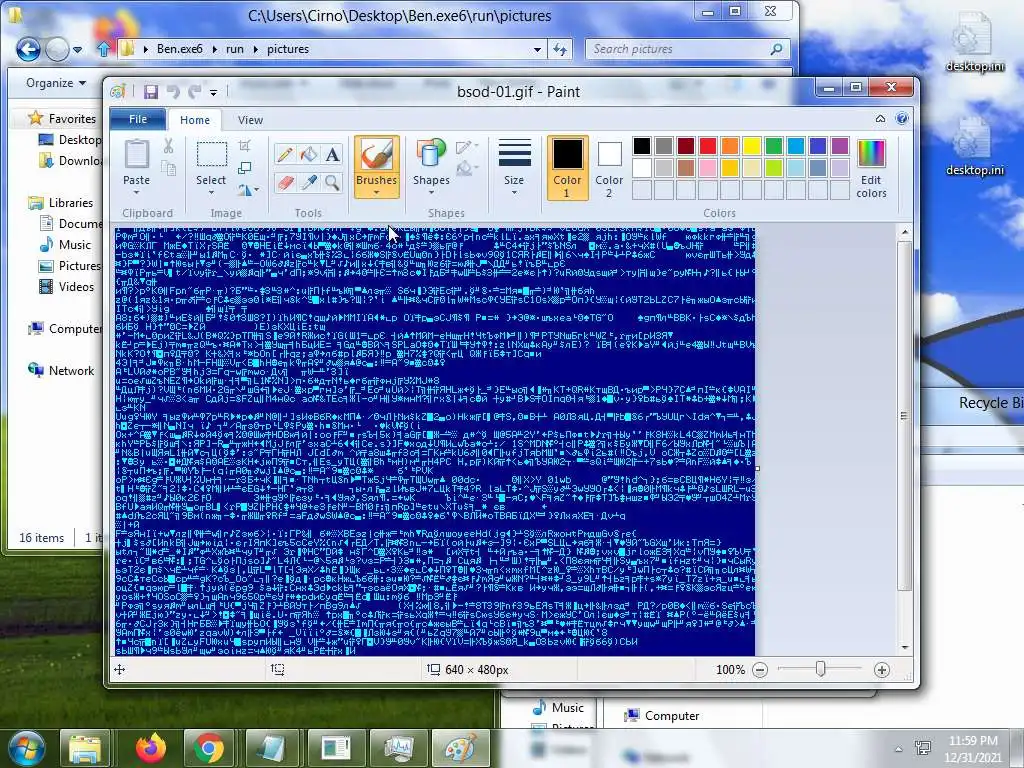Screen dimensions: 1024x768
Task: Pick the red color swatch
Action: tap(708, 146)
